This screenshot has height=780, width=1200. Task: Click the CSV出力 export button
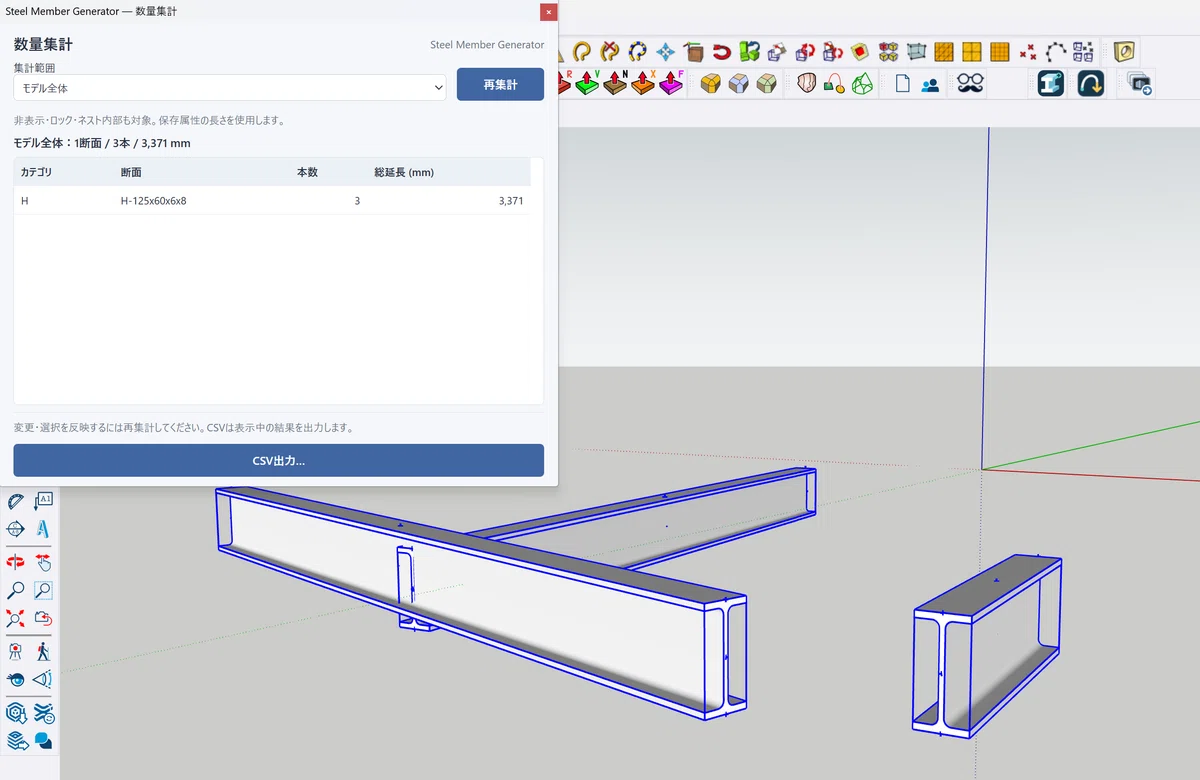[x=279, y=461]
